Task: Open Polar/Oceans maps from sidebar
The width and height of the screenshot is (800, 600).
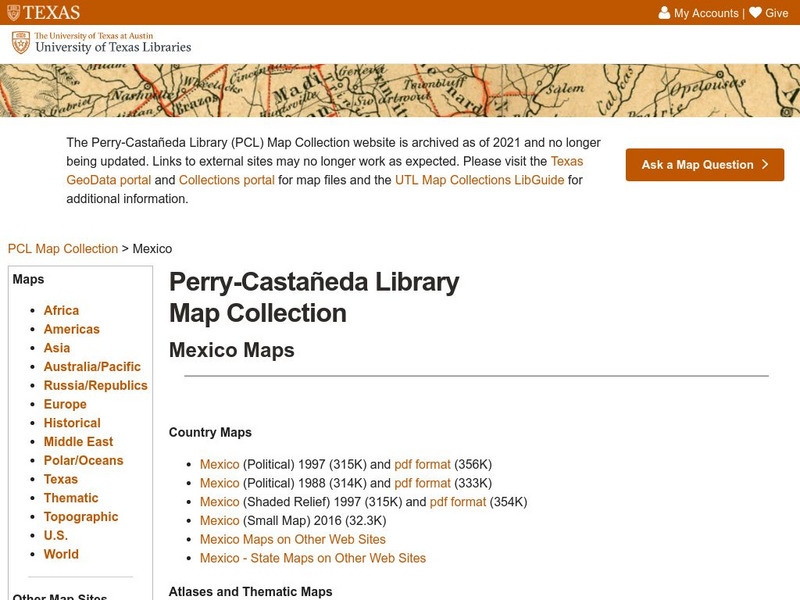Action: point(83,461)
